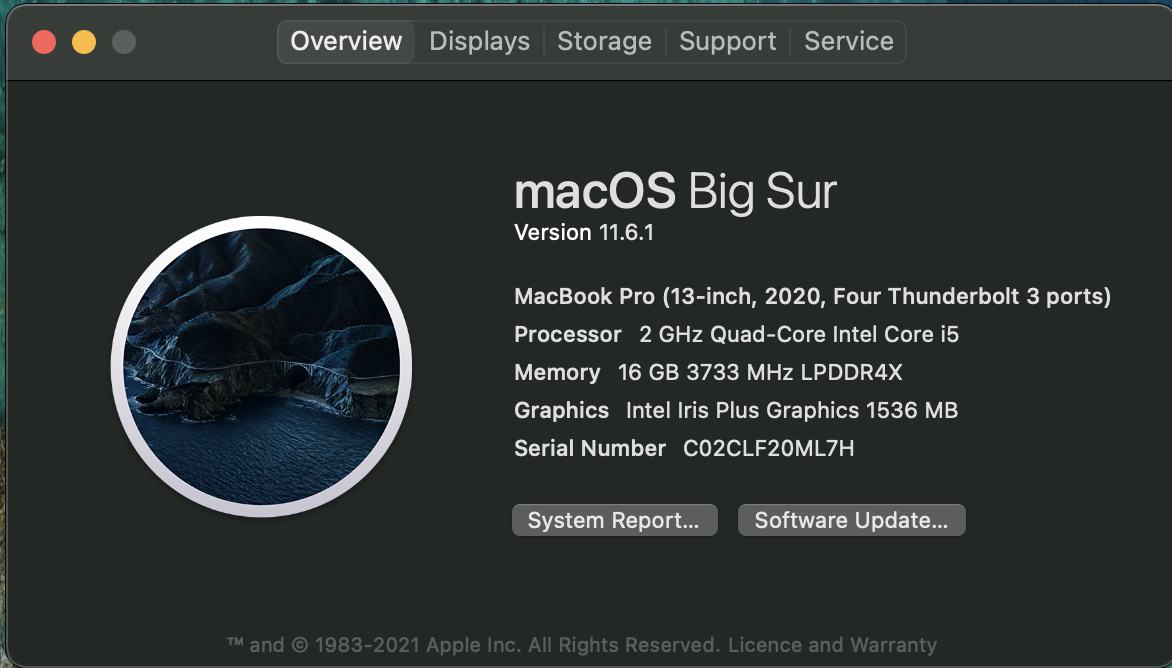This screenshot has width=1172, height=668.
Task: Minimize the window with the yellow button
Action: pos(84,43)
